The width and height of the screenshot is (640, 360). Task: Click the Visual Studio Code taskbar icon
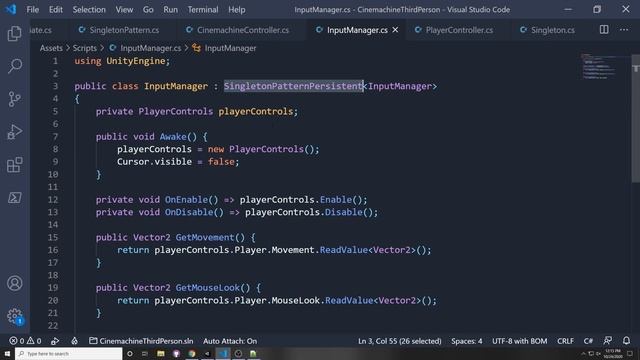(223, 353)
